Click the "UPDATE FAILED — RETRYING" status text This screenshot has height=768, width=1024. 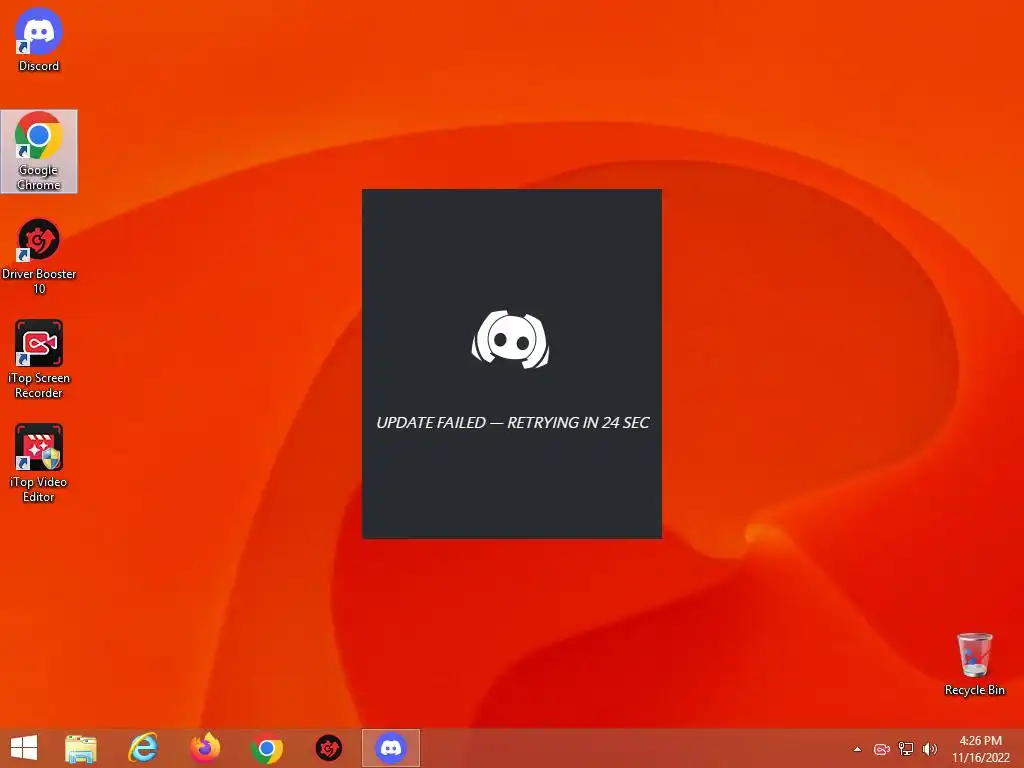point(513,423)
